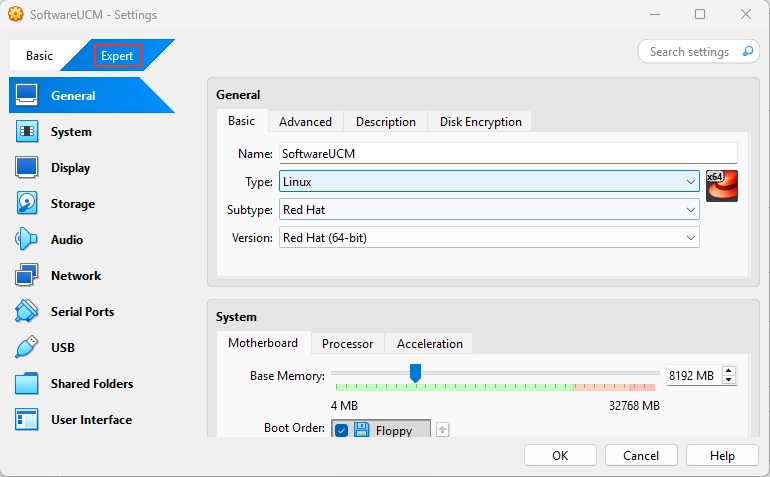Maximize the Settings window
Image resolution: width=770 pixels, height=477 pixels.
click(700, 14)
